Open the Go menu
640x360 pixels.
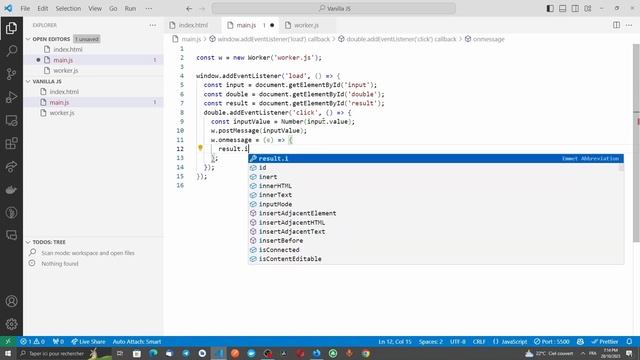tap(113, 9)
